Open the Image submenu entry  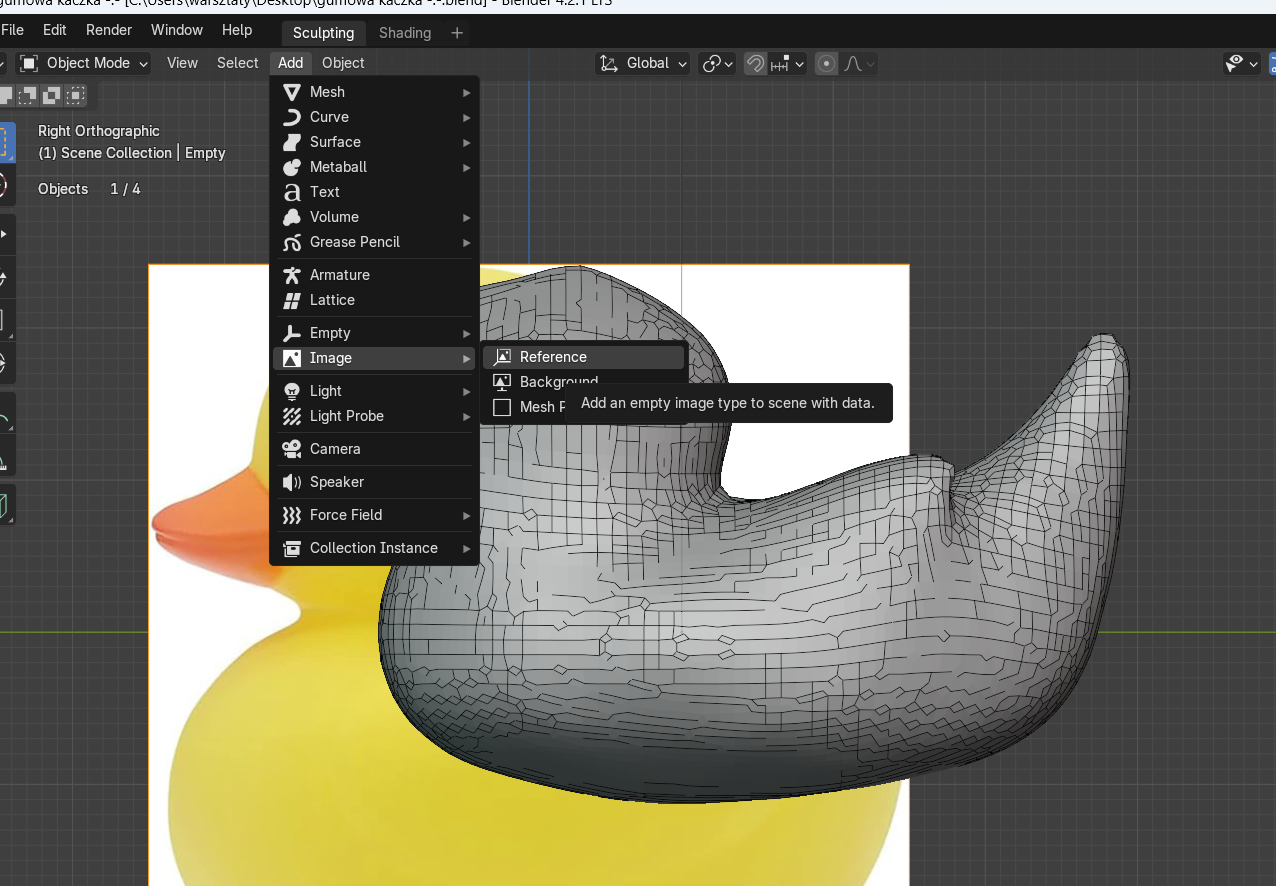375,358
